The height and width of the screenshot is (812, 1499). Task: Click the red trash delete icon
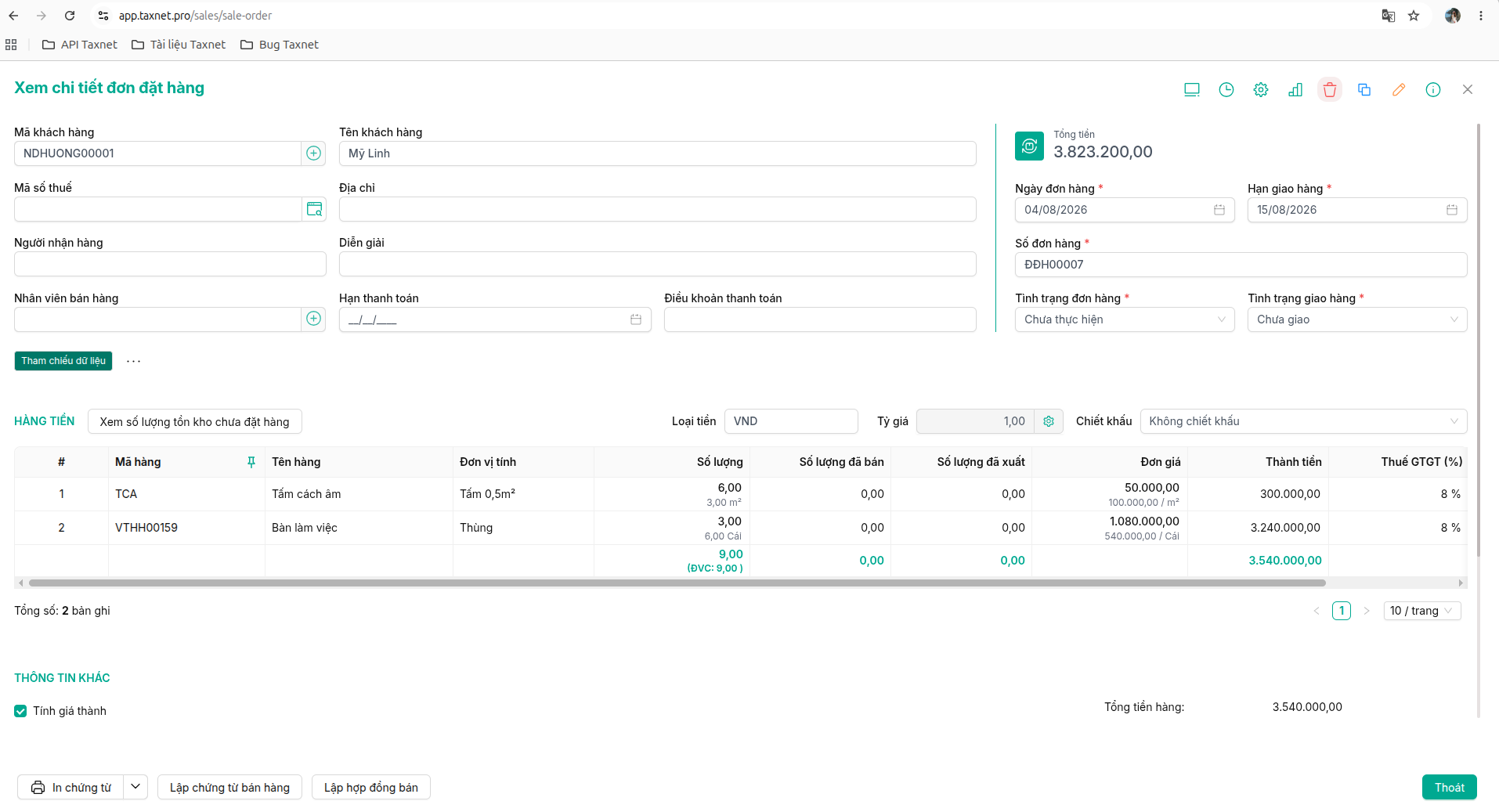pyautogui.click(x=1329, y=90)
